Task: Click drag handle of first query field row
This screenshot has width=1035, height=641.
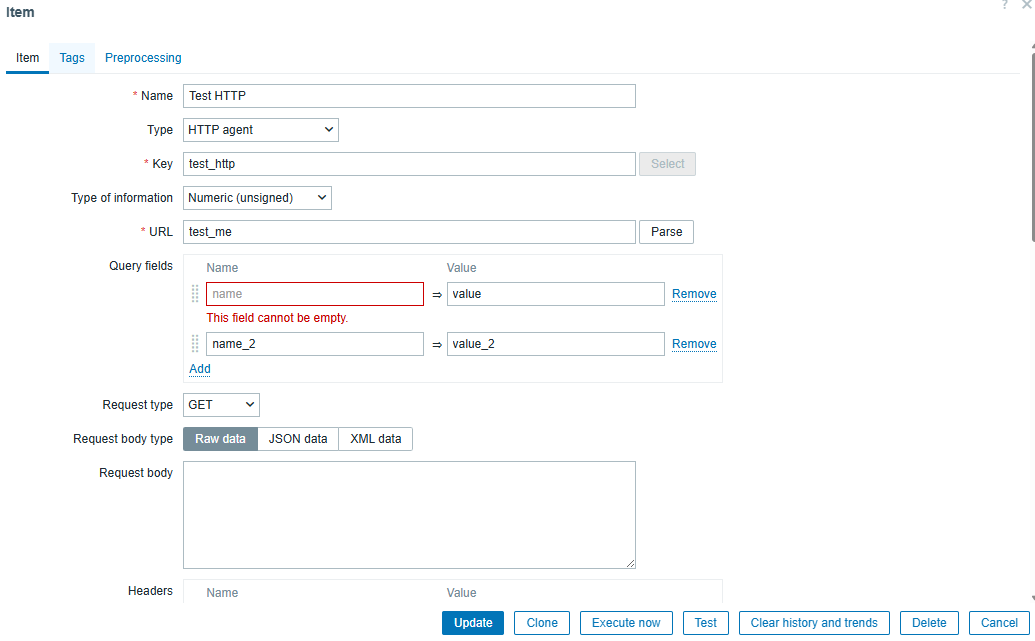Action: [x=195, y=294]
